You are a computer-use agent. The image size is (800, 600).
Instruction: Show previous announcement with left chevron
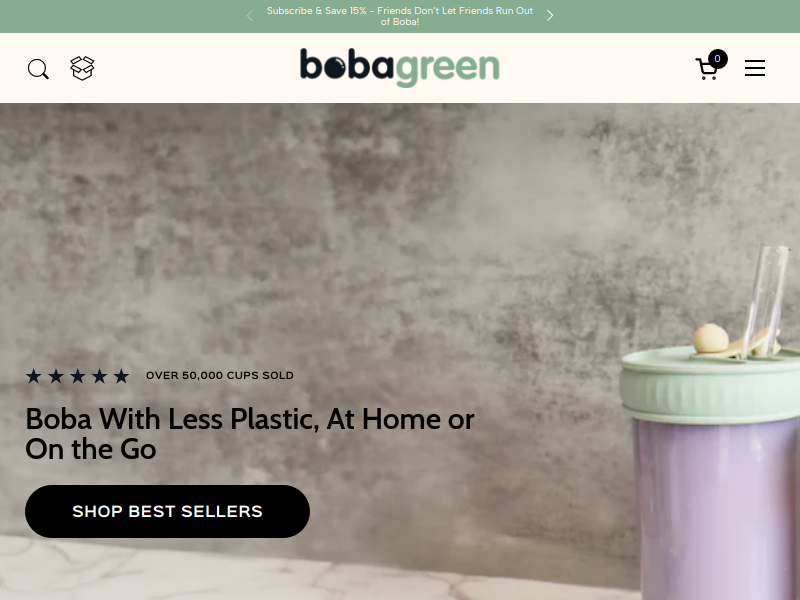point(249,16)
